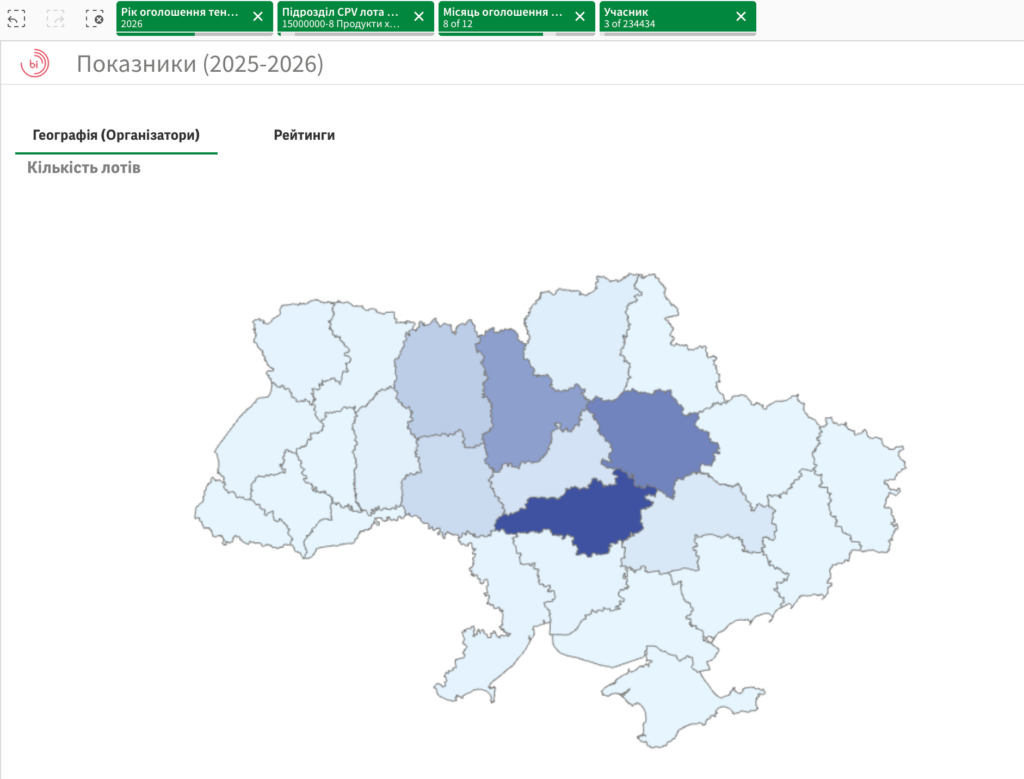Remove the announcement month filter
The image size is (1024, 779).
[x=580, y=17]
